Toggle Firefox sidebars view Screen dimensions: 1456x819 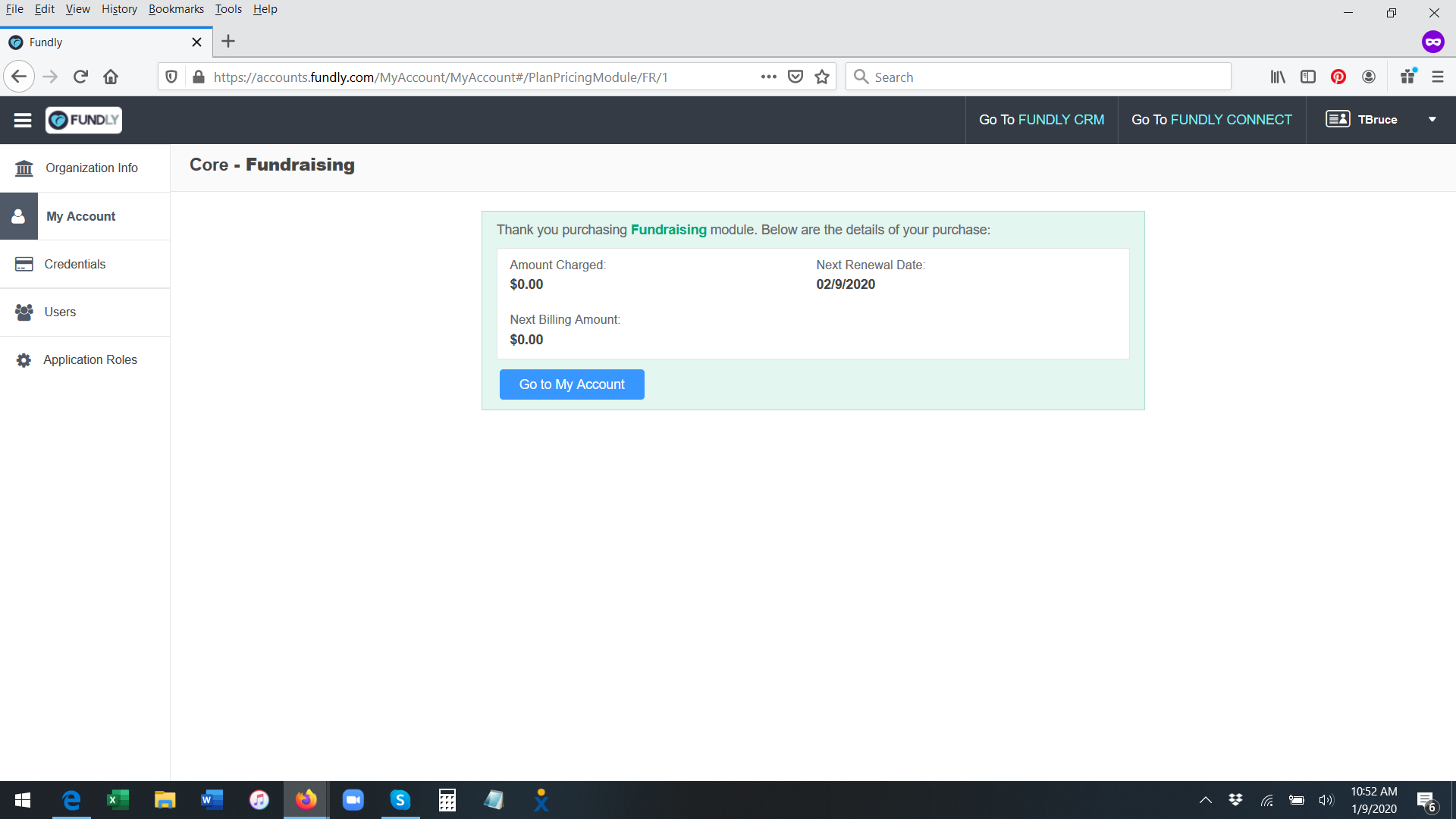1308,77
